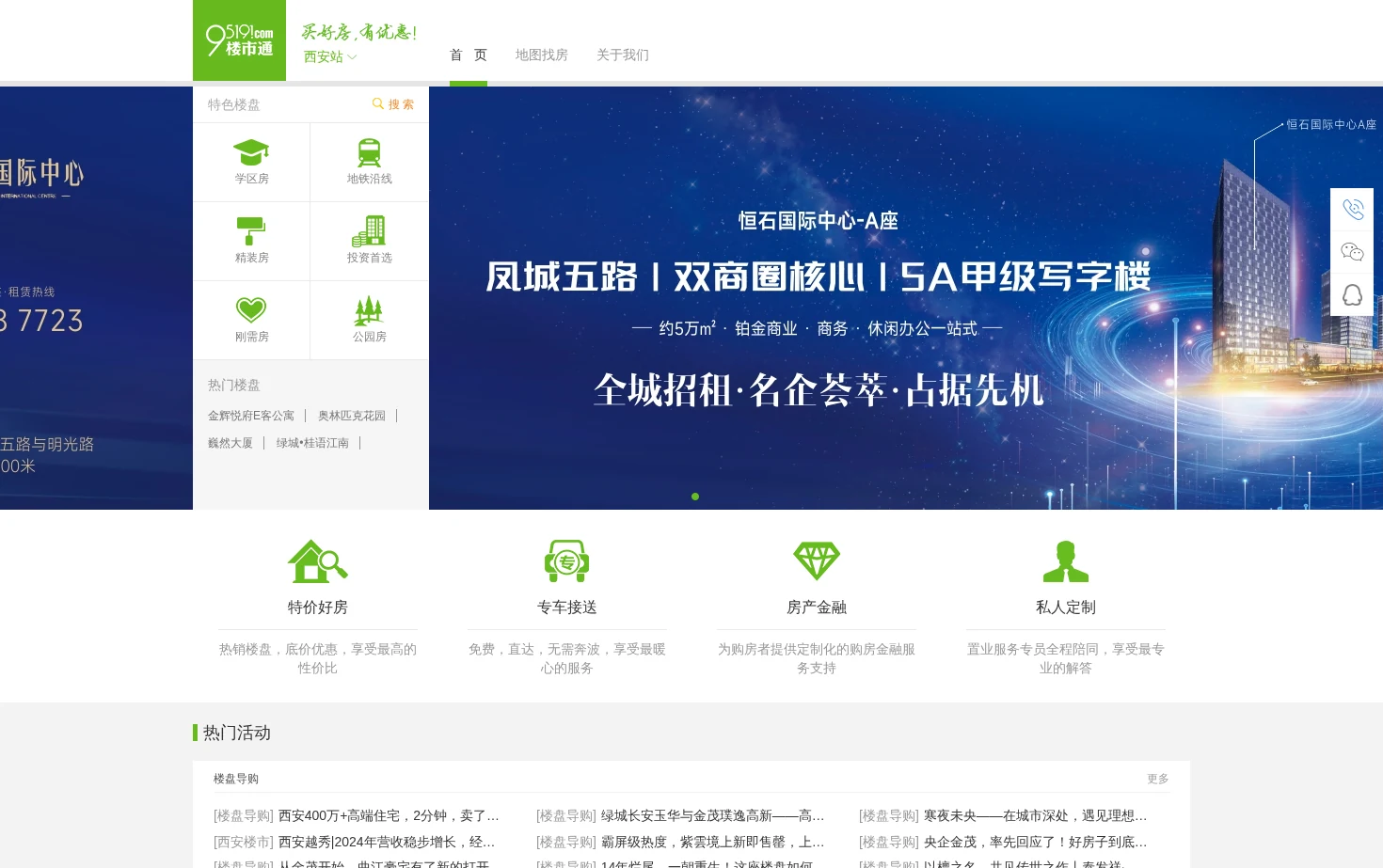Click the WeChat icon in the side widget
This screenshot has width=1383, height=868.
pyautogui.click(x=1352, y=252)
